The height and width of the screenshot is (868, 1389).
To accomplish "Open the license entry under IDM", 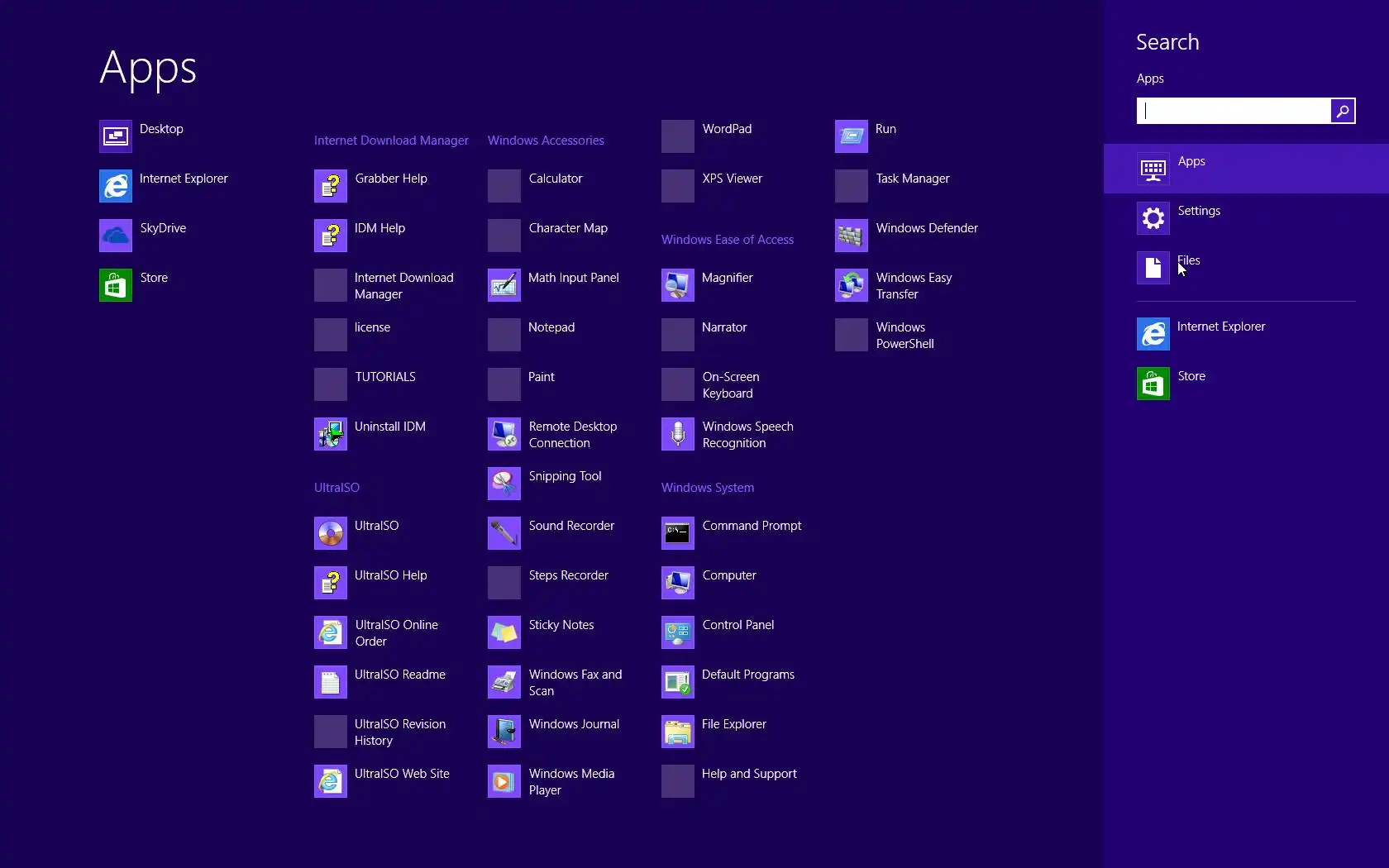I will [x=352, y=335].
